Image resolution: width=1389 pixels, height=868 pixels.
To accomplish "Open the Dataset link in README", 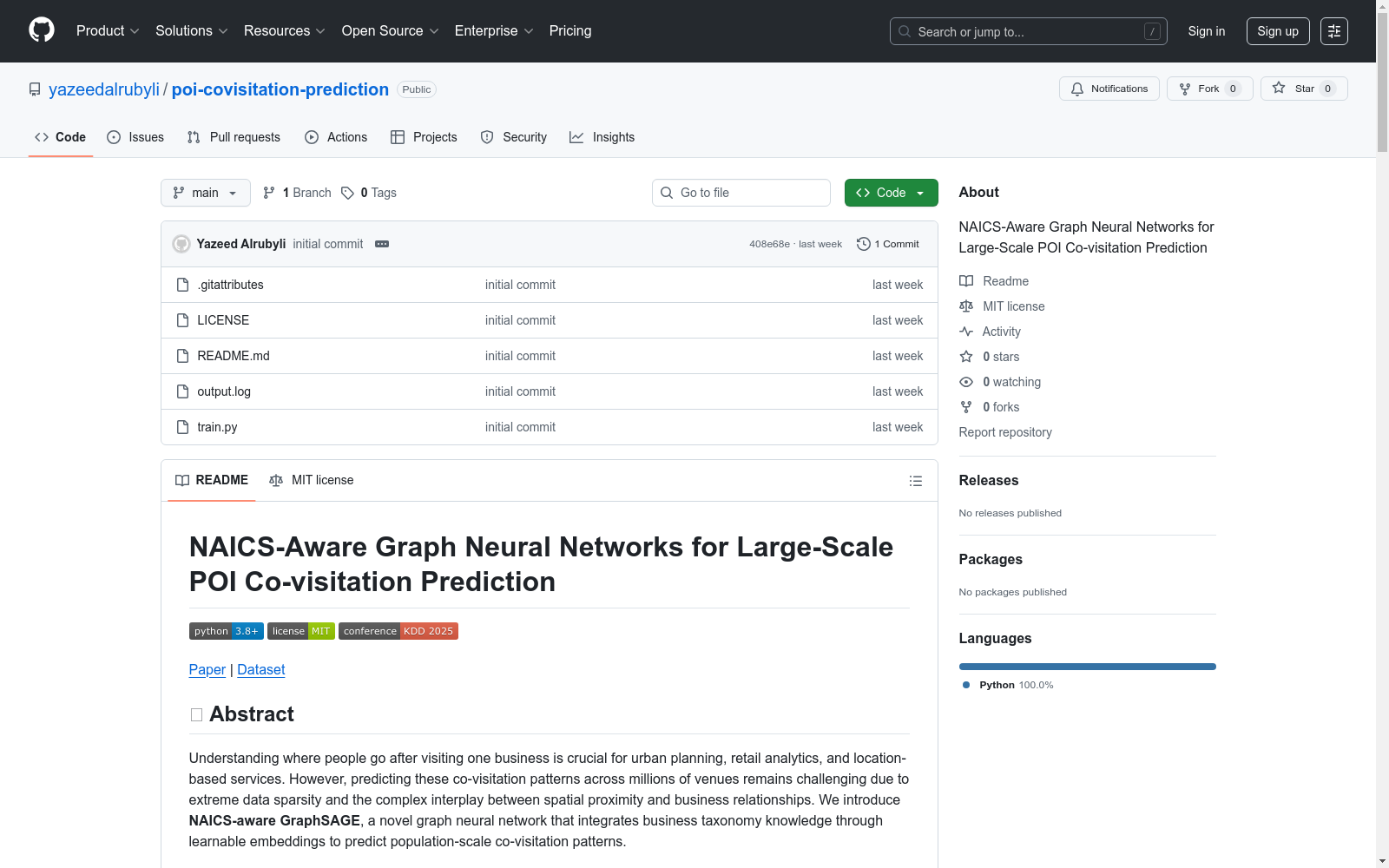I will (261, 669).
